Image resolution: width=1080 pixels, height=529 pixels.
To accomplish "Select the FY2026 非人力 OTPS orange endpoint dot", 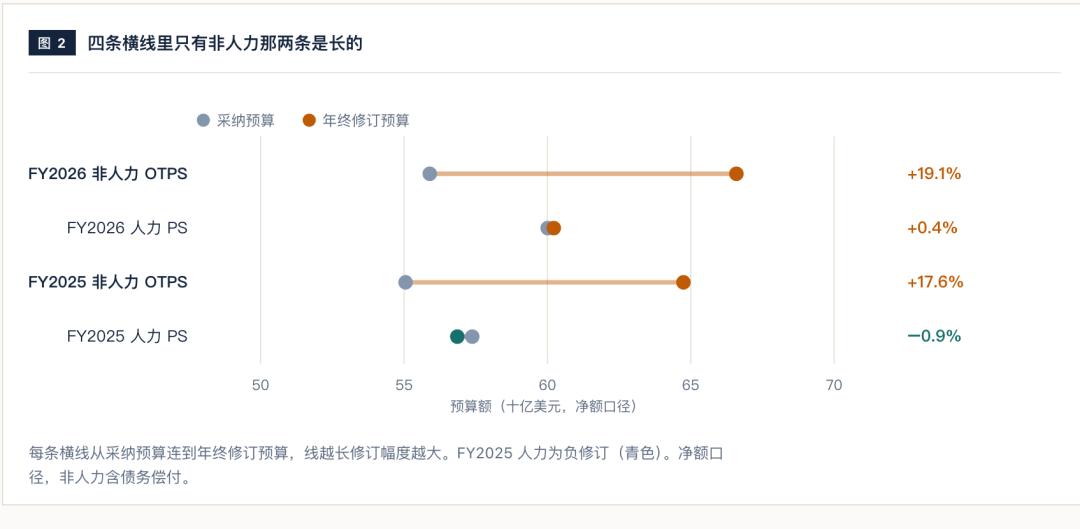I will point(736,174).
